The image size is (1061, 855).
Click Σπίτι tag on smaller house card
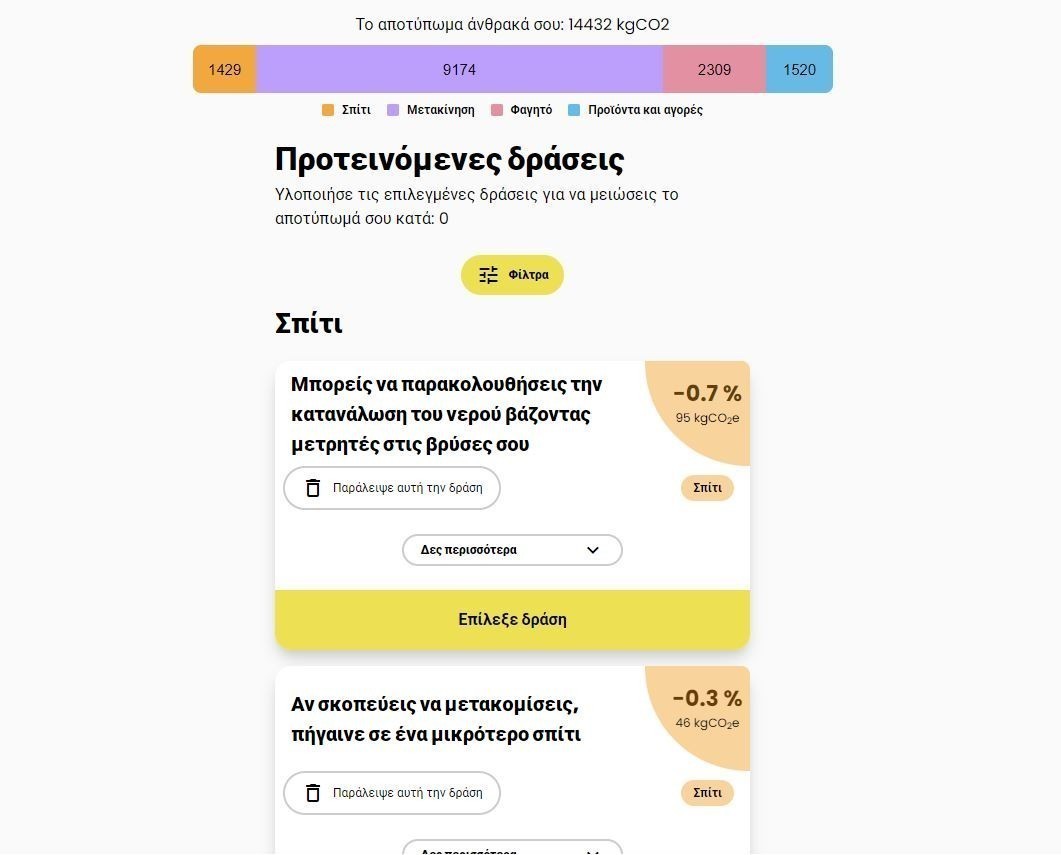(x=707, y=793)
